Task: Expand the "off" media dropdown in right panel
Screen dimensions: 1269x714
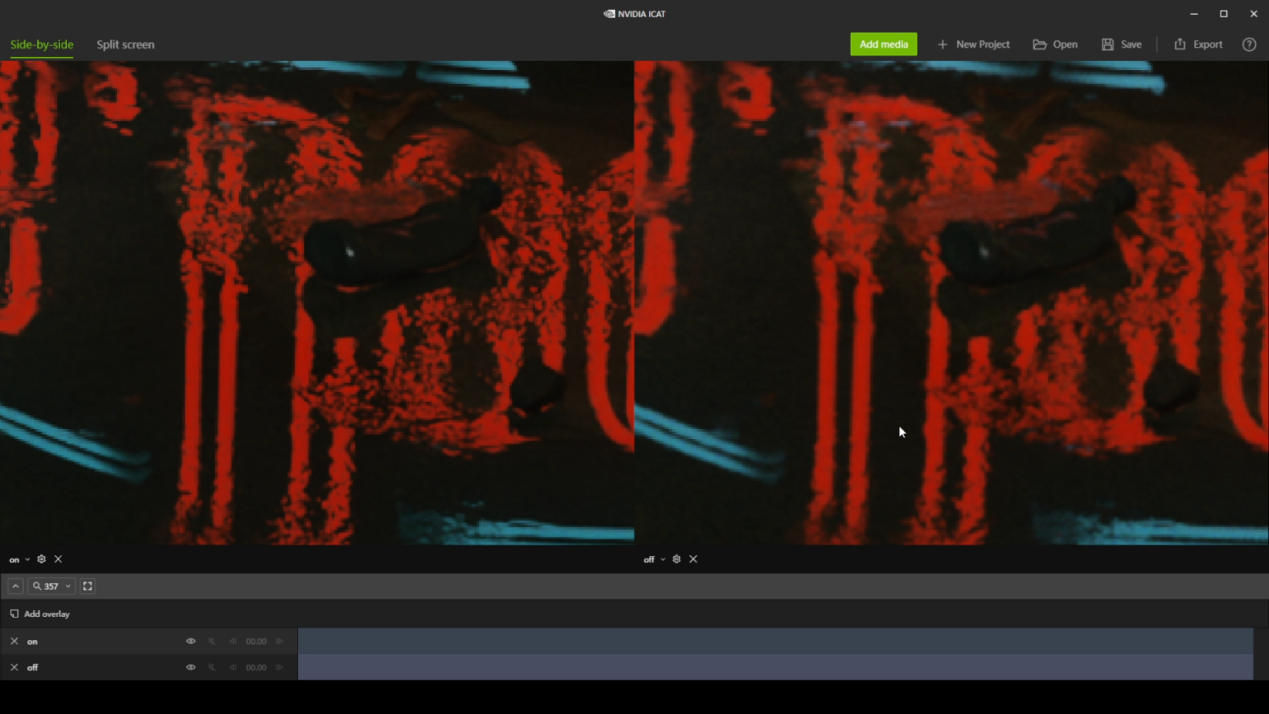Action: [x=662, y=560]
